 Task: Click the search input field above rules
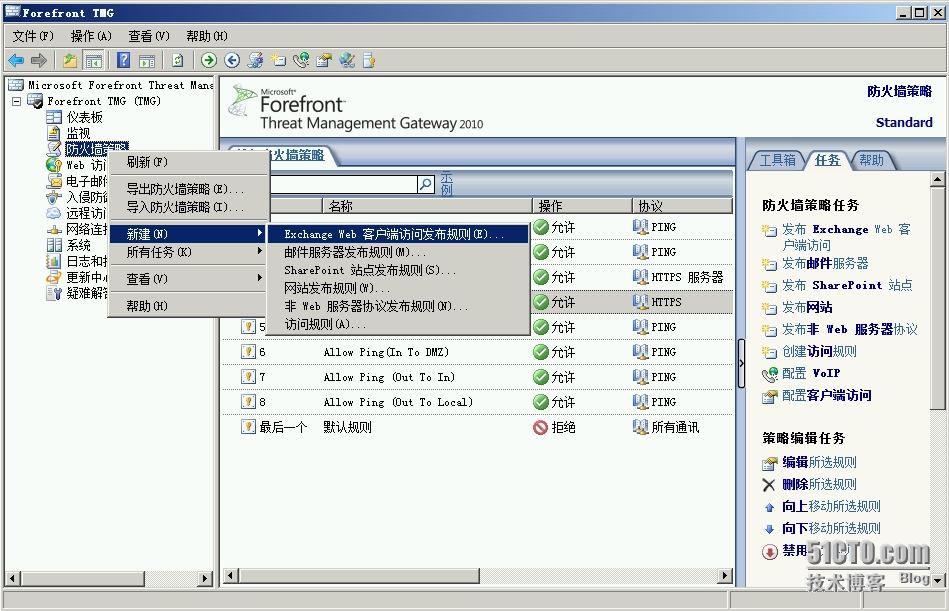(343, 183)
